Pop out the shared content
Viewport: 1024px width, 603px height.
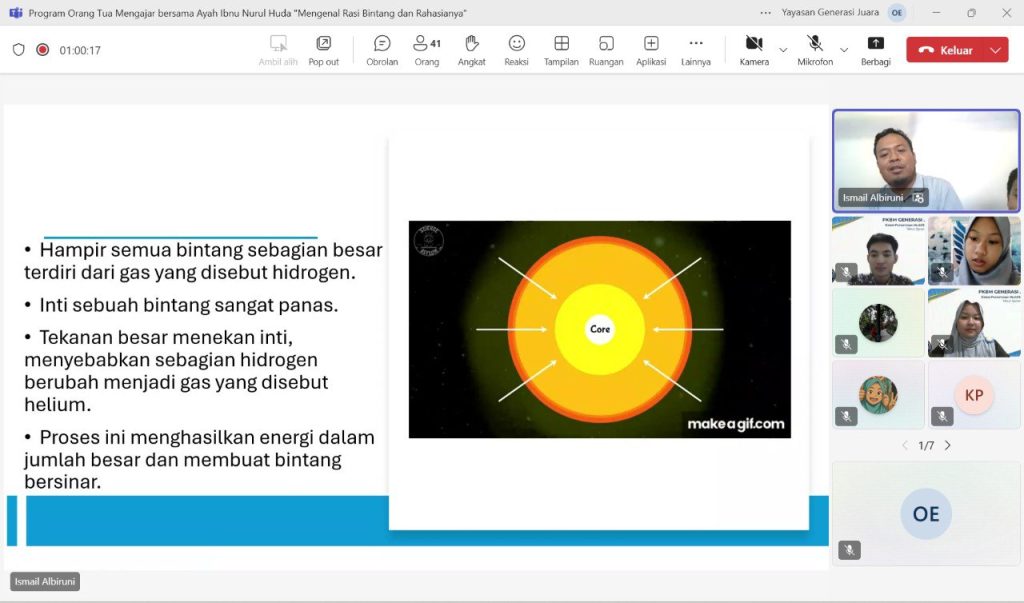click(x=323, y=50)
